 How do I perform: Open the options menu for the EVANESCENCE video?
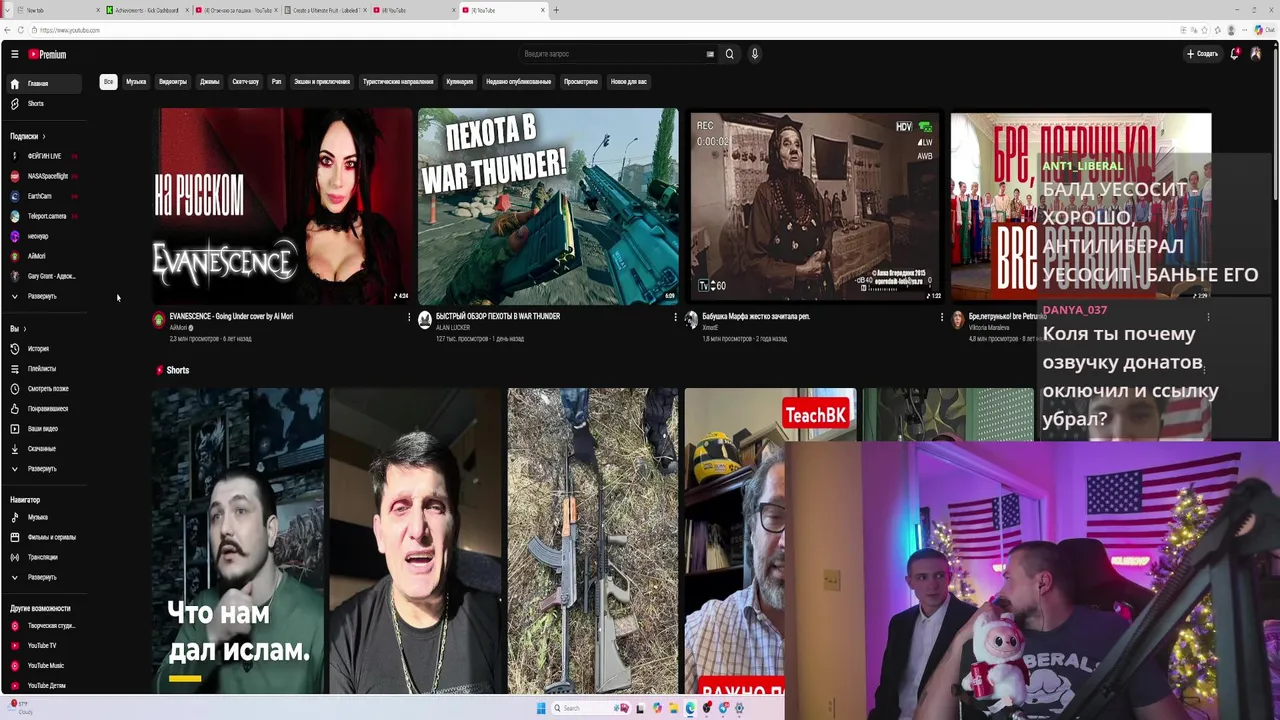[x=409, y=317]
